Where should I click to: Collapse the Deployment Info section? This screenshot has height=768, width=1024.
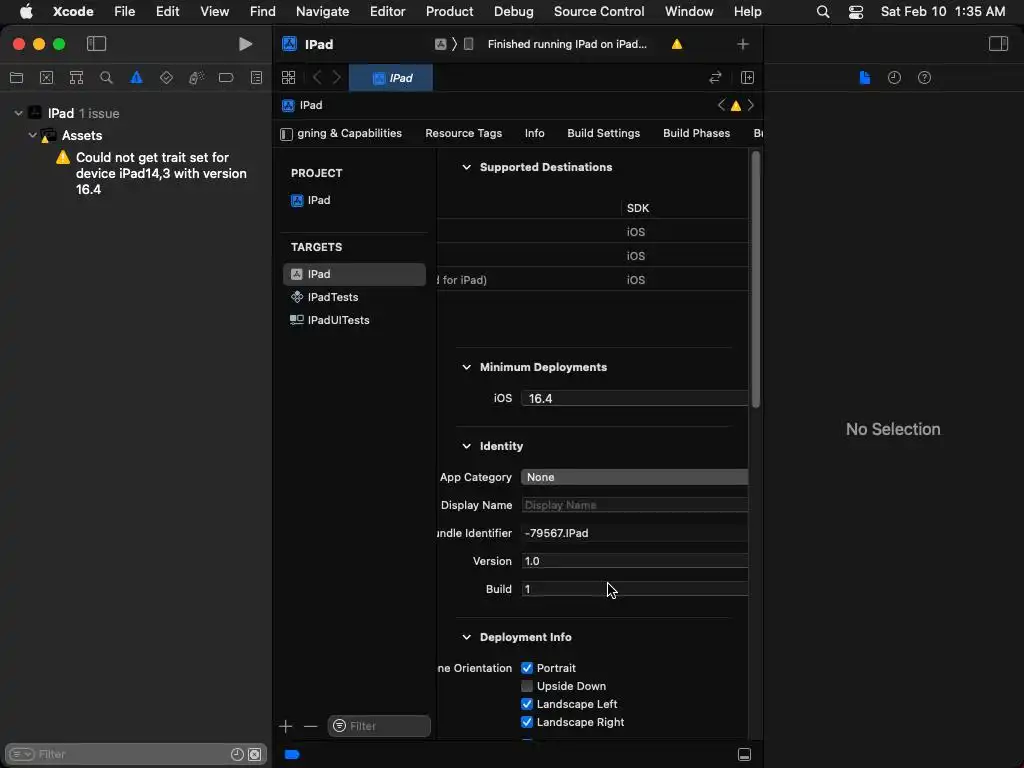click(x=466, y=637)
